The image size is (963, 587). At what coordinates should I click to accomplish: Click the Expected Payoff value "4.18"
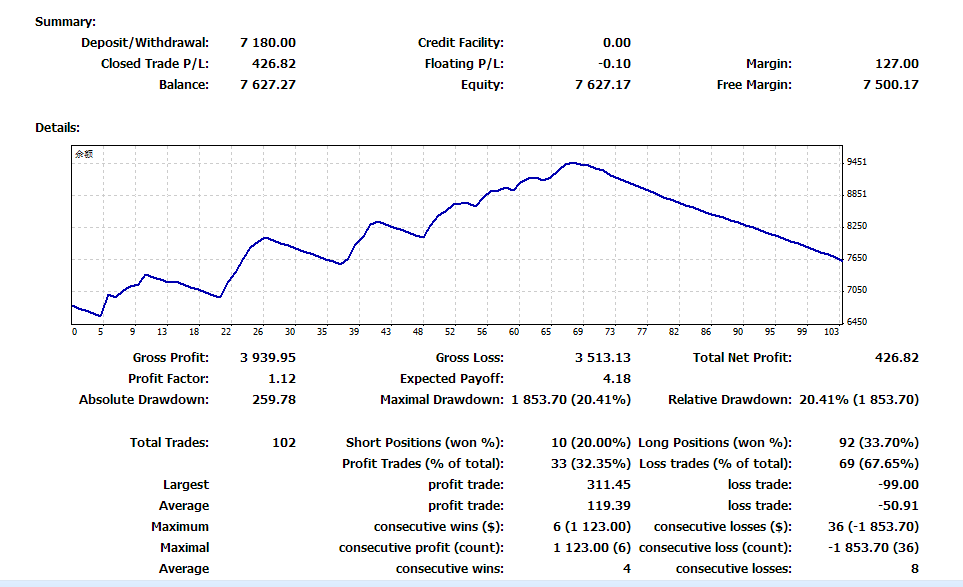[x=617, y=378]
